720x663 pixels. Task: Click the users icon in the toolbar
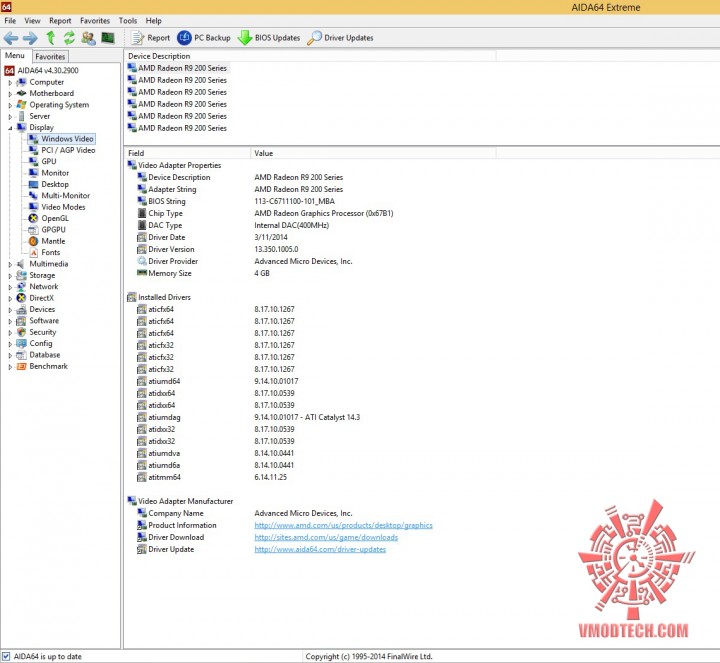89,38
